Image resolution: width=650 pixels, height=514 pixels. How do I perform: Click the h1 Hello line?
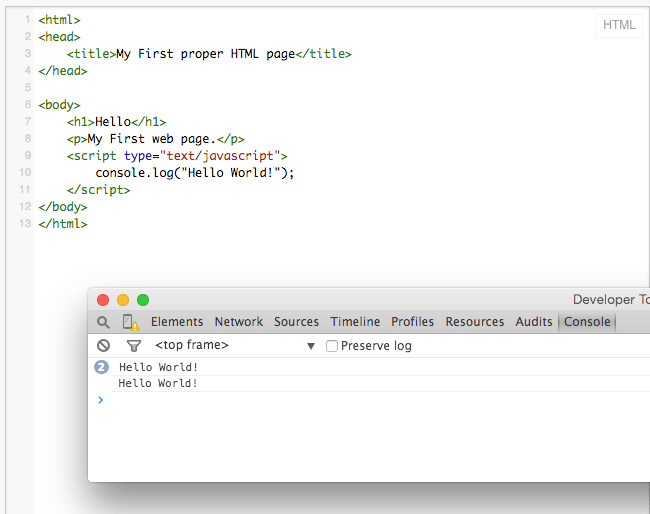(x=116, y=122)
